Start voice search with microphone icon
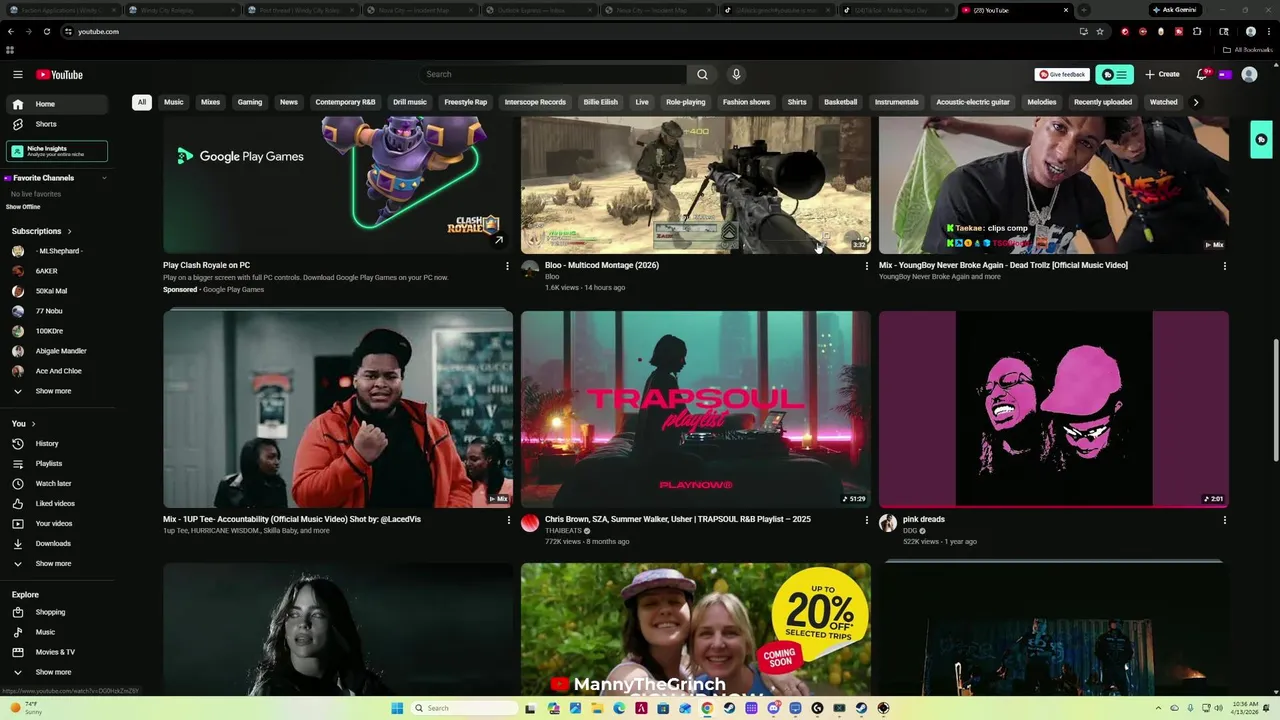The width and height of the screenshot is (1280, 720). (736, 74)
